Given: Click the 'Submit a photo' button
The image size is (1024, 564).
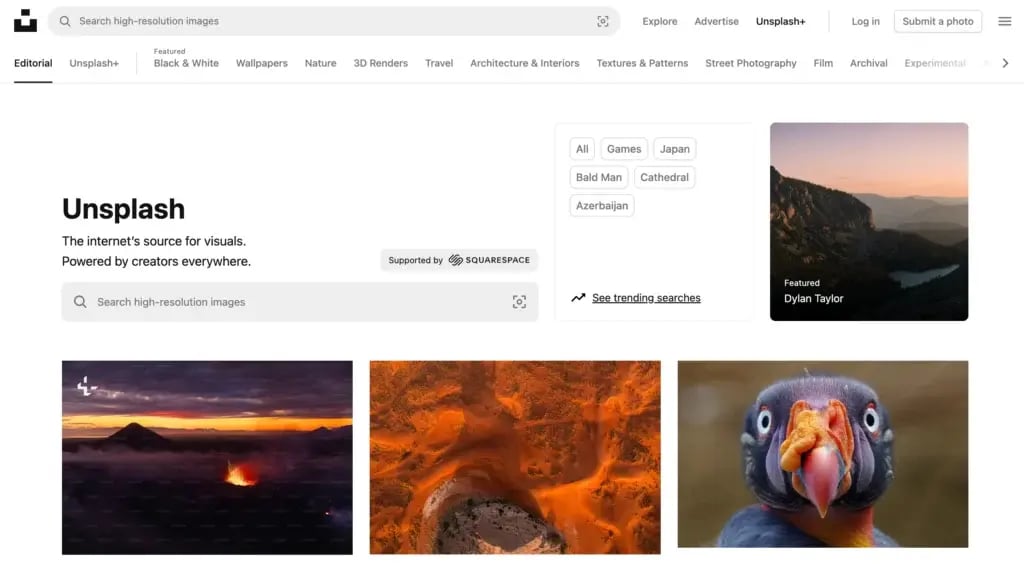Looking at the screenshot, I should coord(937,21).
